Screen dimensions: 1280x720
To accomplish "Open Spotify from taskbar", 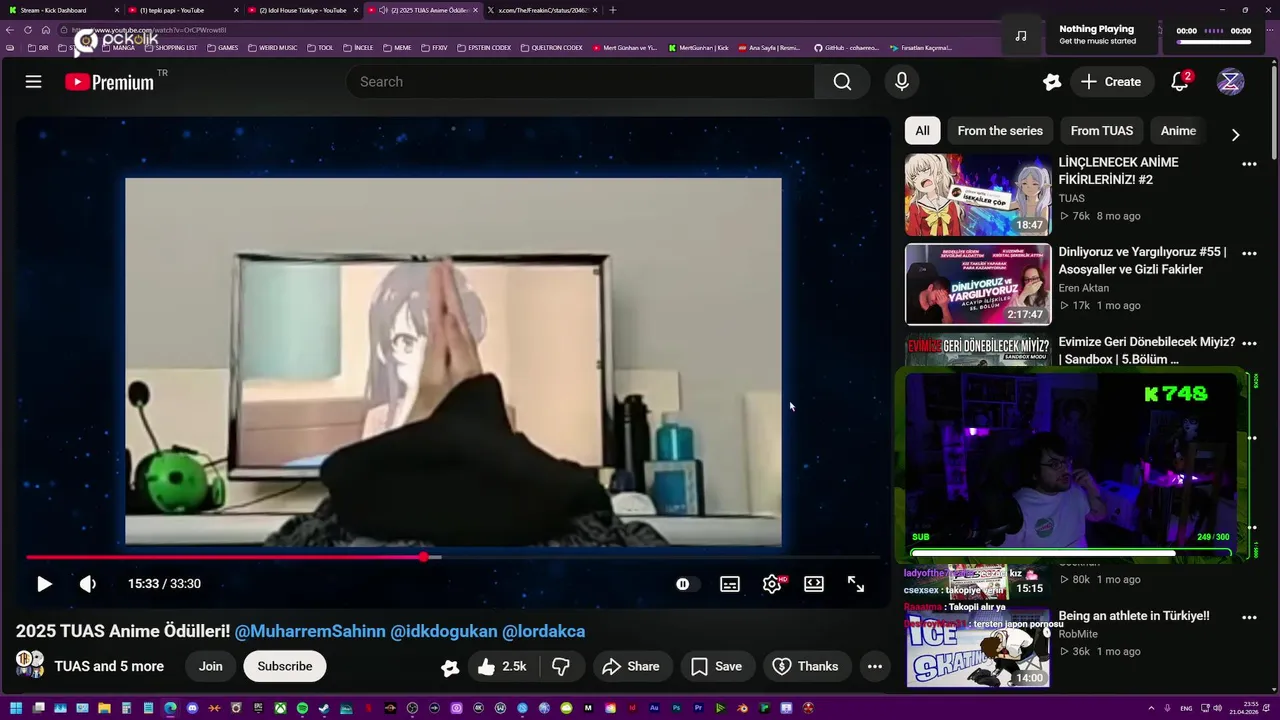I will tap(302, 708).
